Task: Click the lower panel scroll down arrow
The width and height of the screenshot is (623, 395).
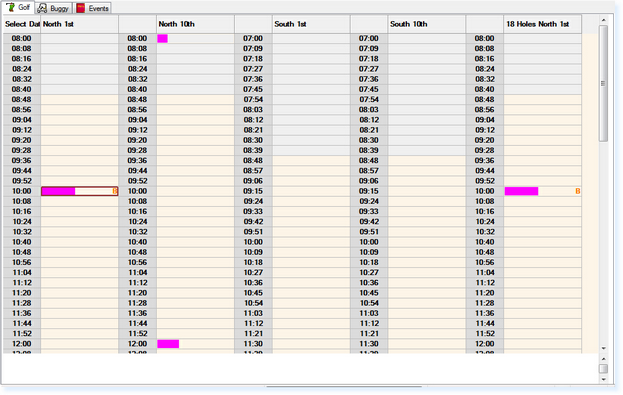Action: (x=604, y=380)
